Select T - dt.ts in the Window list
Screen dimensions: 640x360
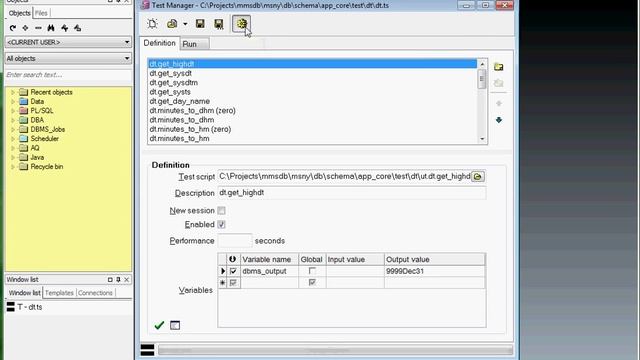click(x=29, y=307)
